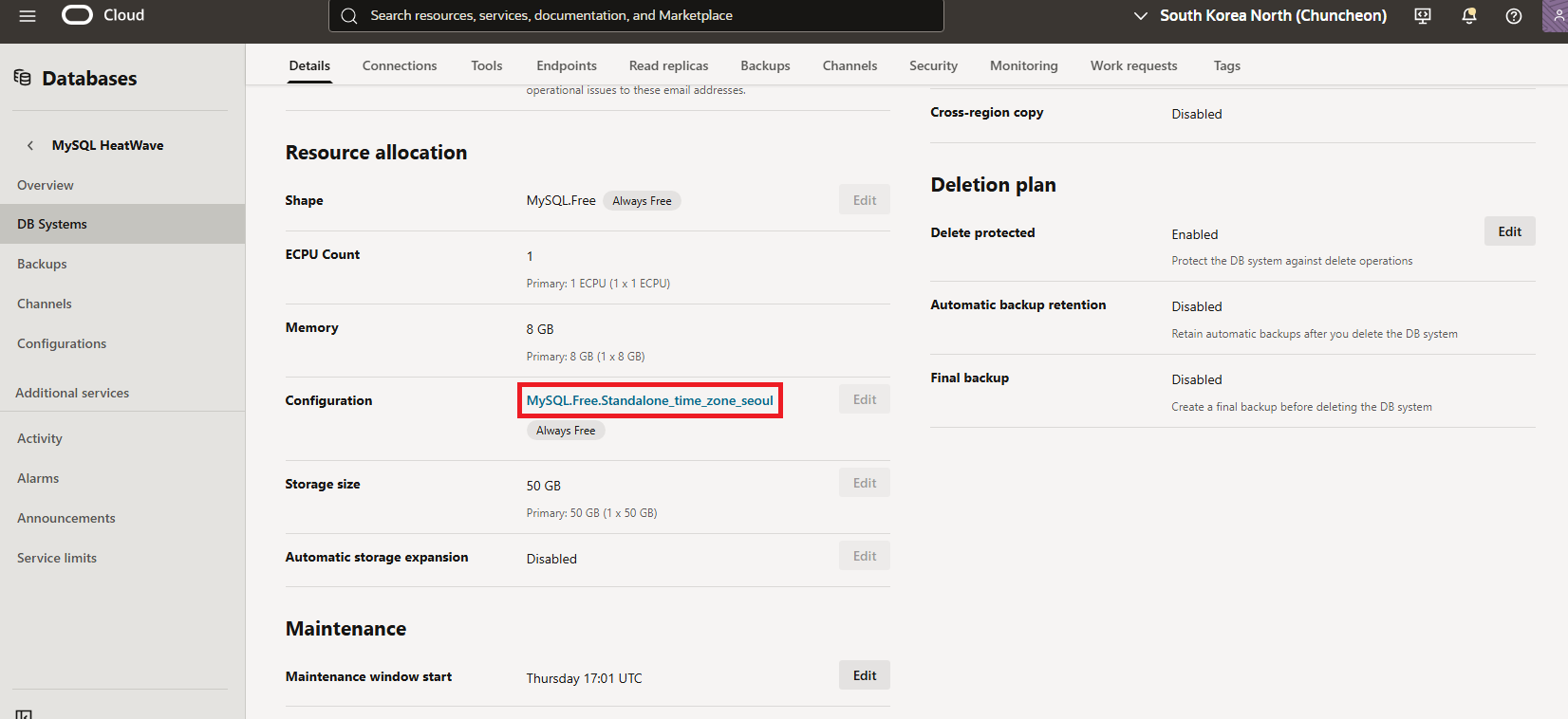This screenshot has width=1568, height=719.
Task: Click Automatic backup retention Disabled value
Action: 1197,306
